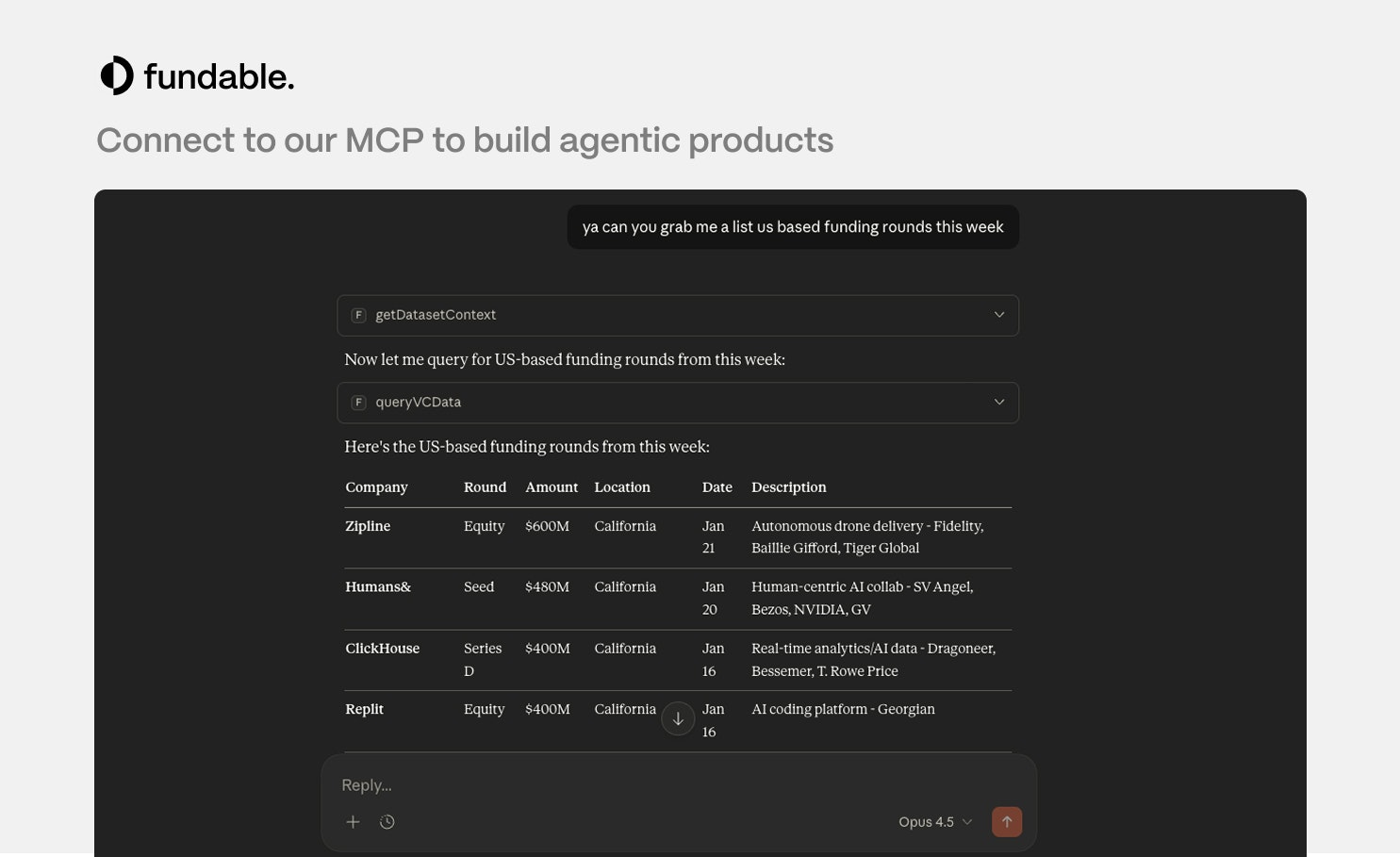The width and height of the screenshot is (1400, 857).
Task: Select the Zipline company row
Action: coord(368,526)
